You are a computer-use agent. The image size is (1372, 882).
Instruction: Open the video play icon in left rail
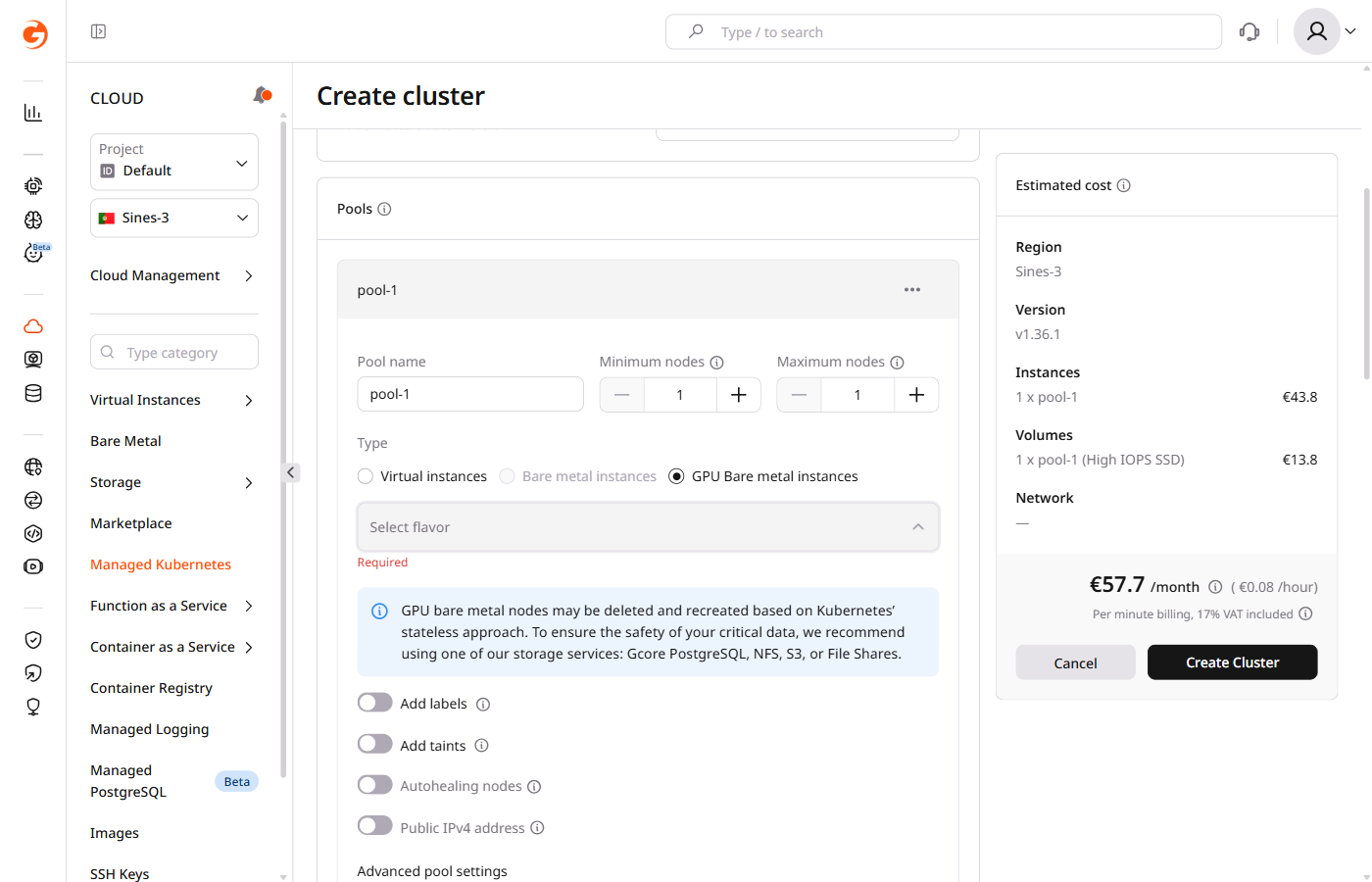(33, 566)
